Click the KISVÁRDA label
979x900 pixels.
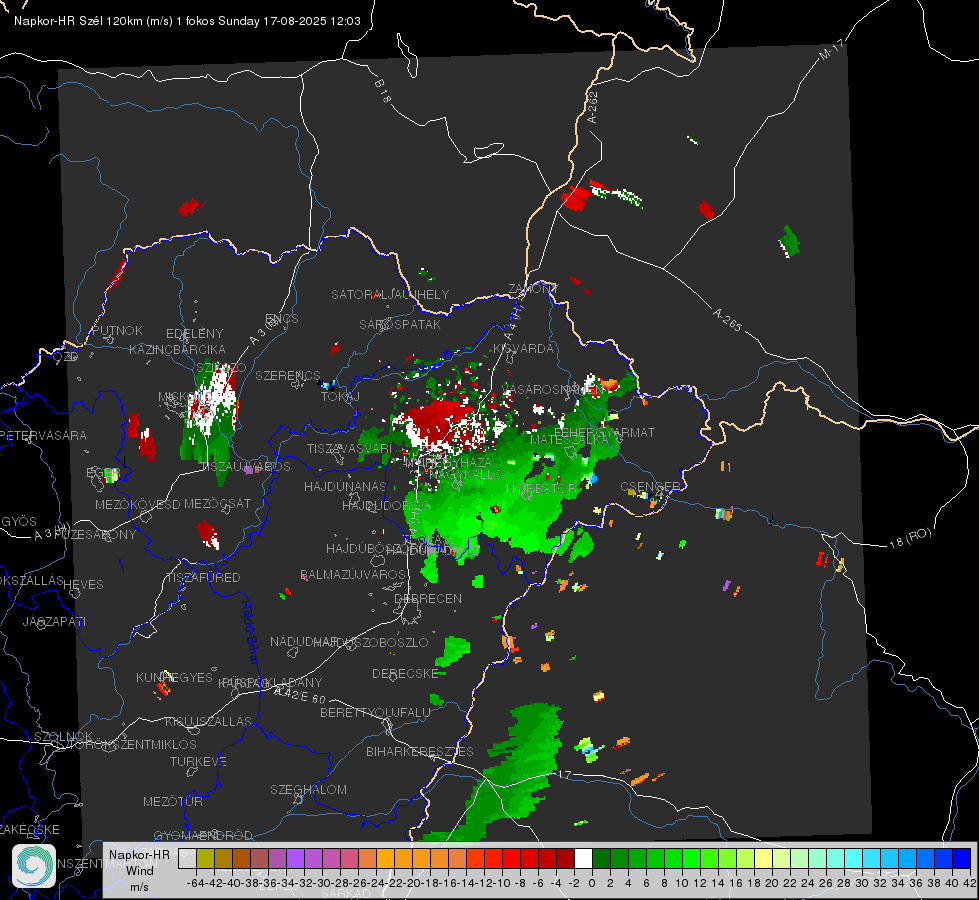pos(523,348)
